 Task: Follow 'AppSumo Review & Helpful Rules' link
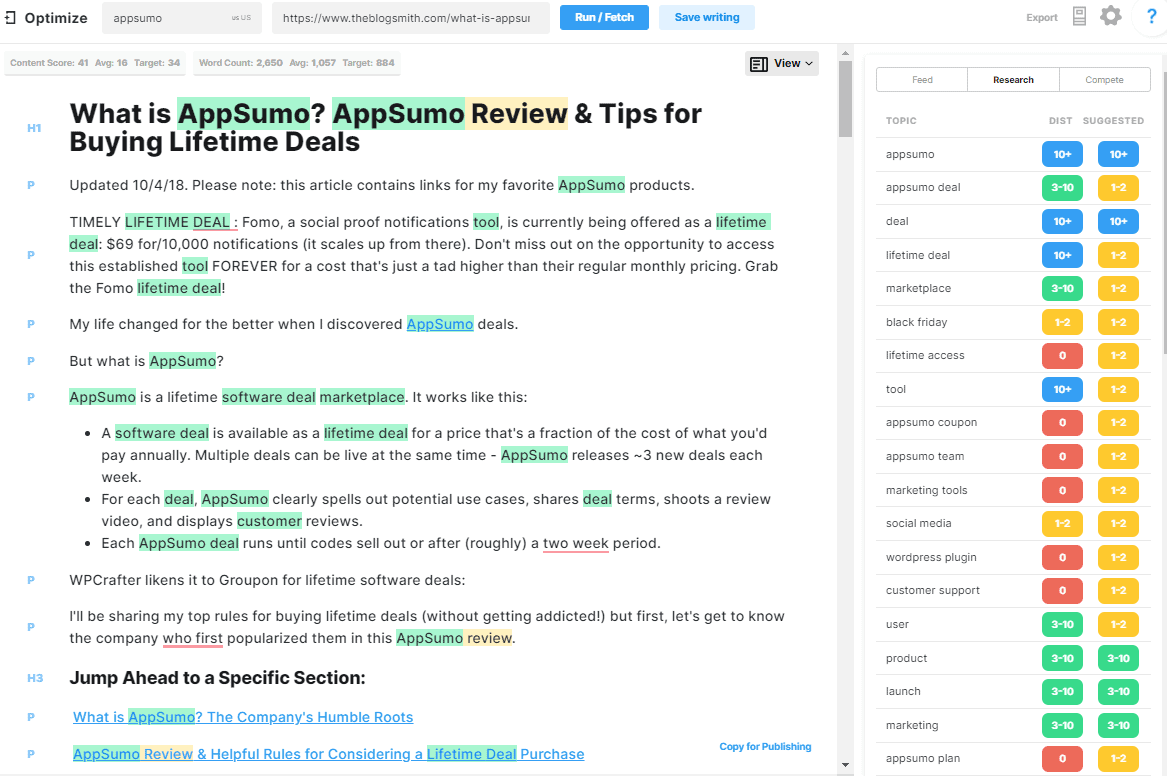(328, 754)
